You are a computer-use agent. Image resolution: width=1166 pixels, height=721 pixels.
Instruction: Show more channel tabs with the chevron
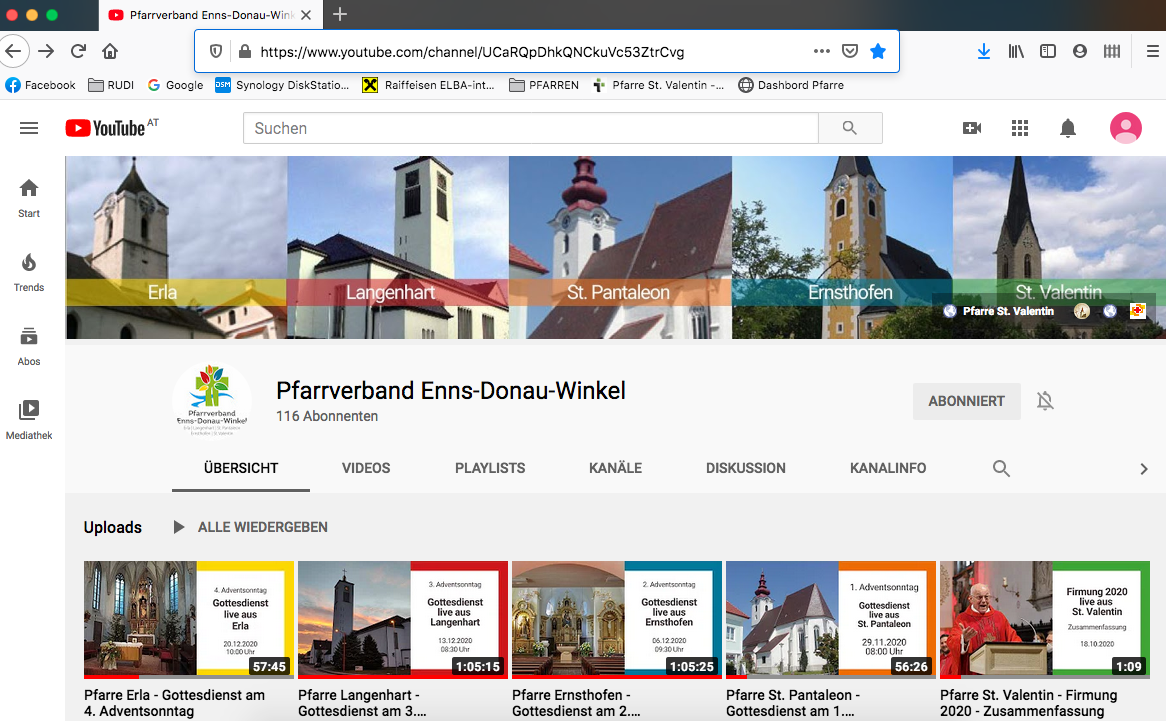pos(1144,469)
